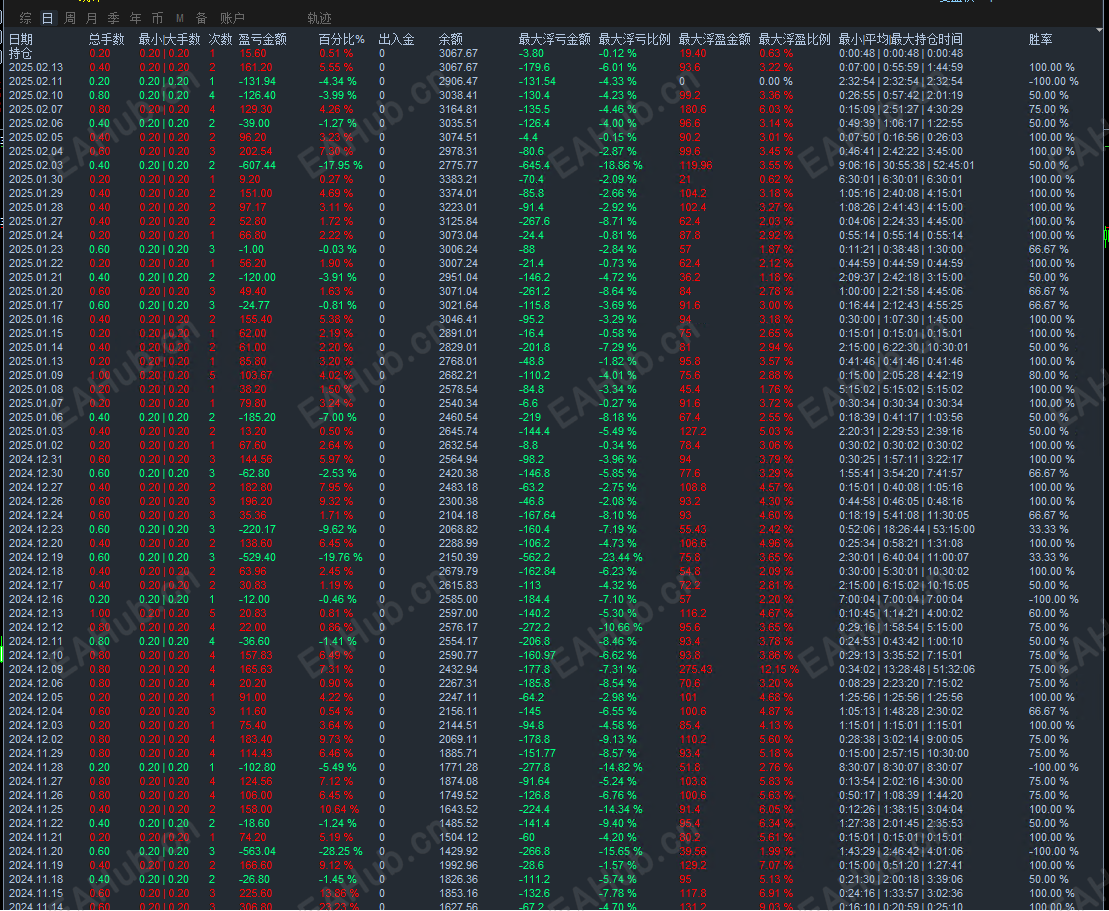Open the 周 weekly tab

[x=69, y=18]
